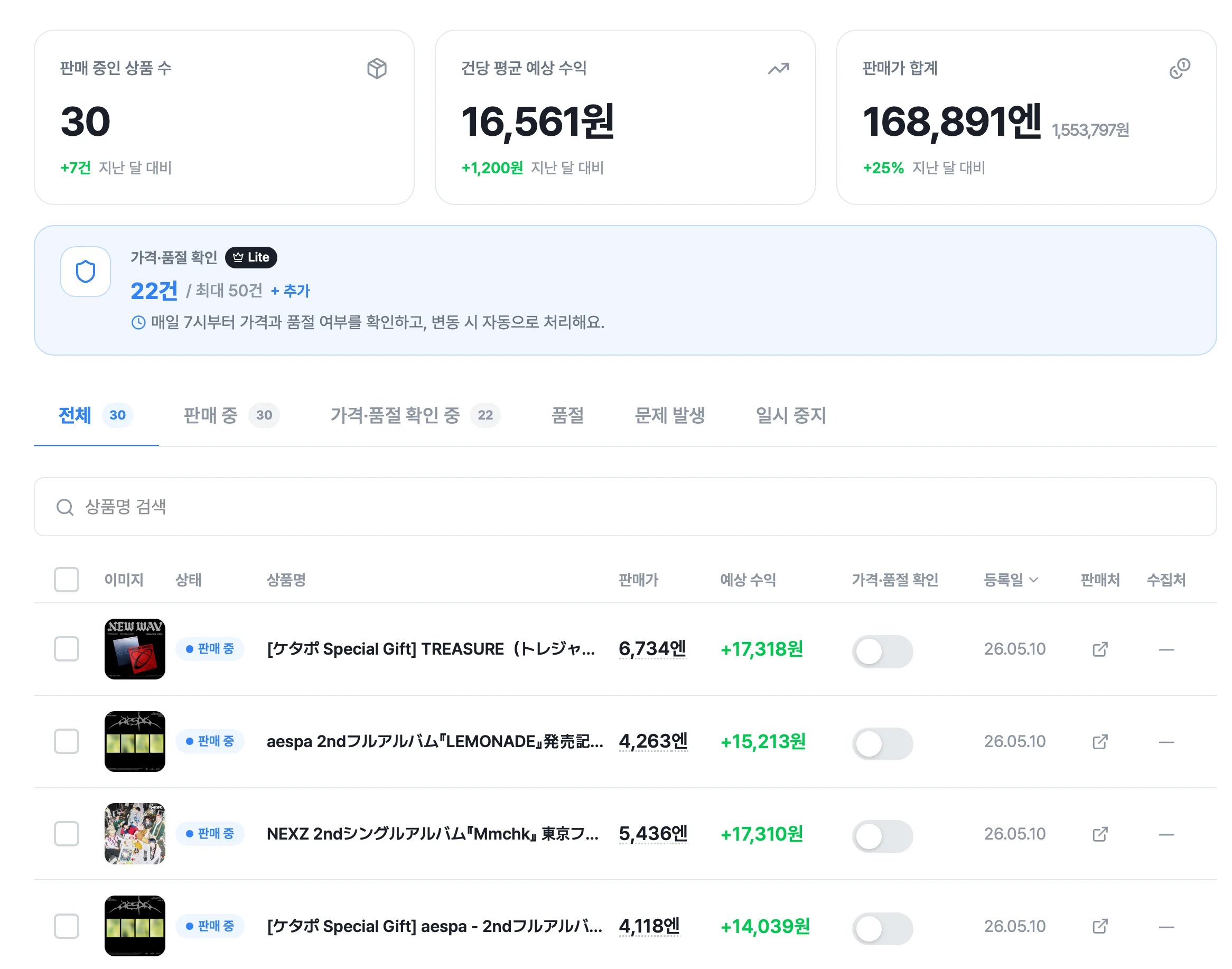
Task: Click the package box icon in 판매 중인 상품 수 card
Action: (377, 69)
